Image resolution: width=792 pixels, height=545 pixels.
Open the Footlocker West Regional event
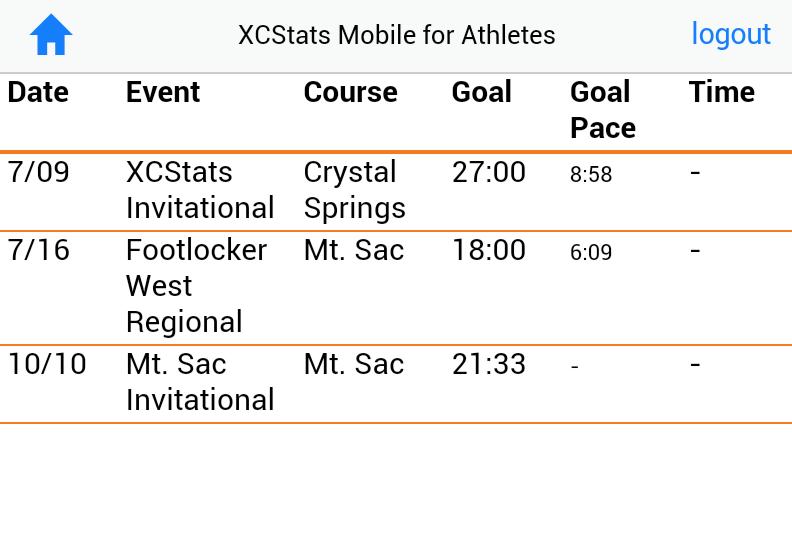(196, 286)
